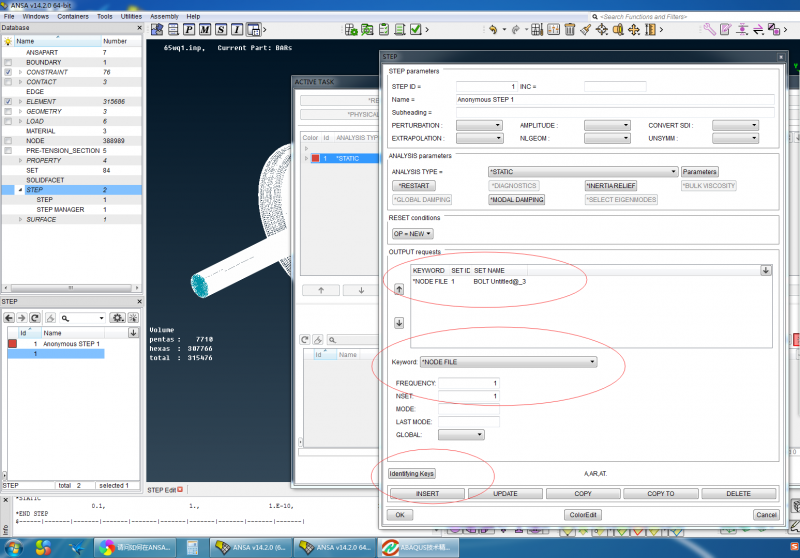Screen dimensions: 800x558
Task: Enable the BOUNDARY checkbox
Action: (x=8, y=63)
